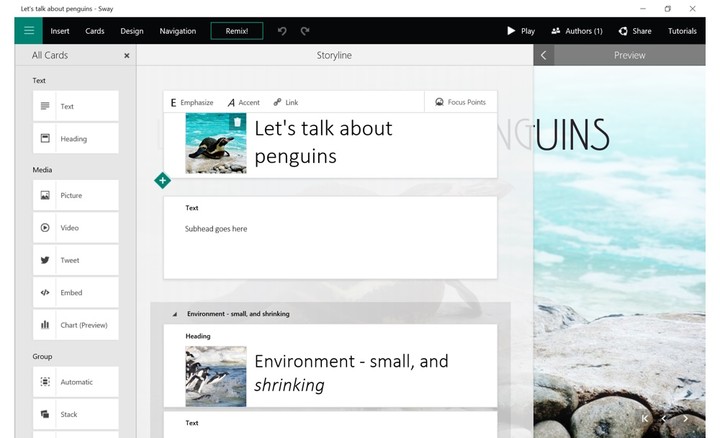The width and height of the screenshot is (720, 438).
Task: Toggle Emphasize formatting
Action: point(192,102)
